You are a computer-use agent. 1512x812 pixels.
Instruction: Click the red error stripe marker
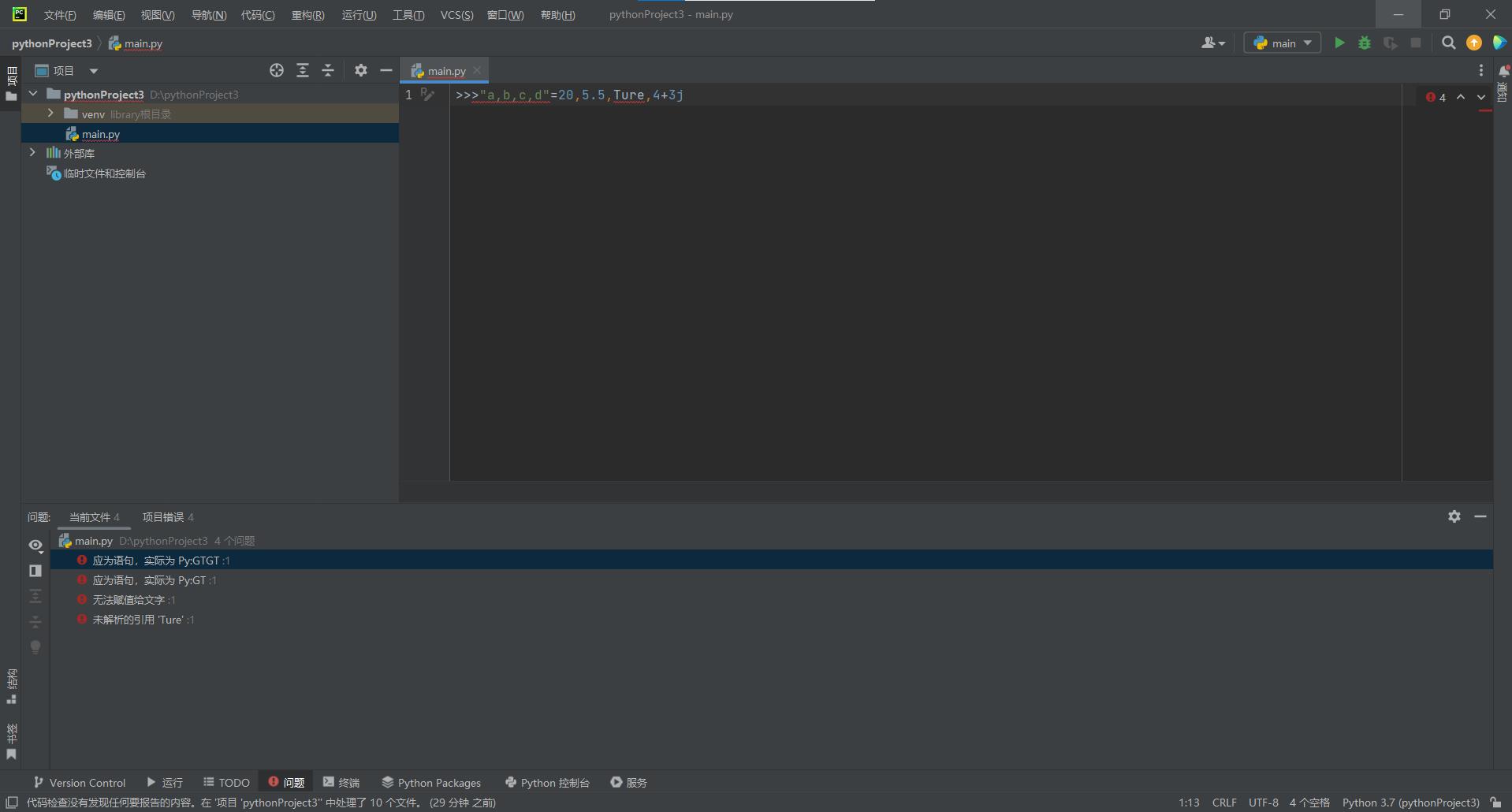pos(1485,111)
